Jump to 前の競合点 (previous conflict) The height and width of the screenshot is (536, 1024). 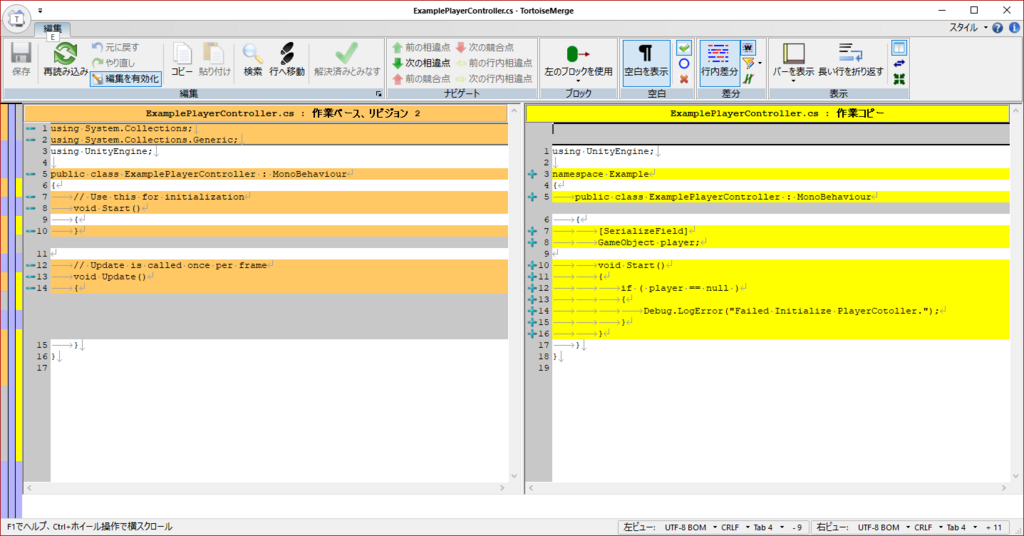[421, 78]
